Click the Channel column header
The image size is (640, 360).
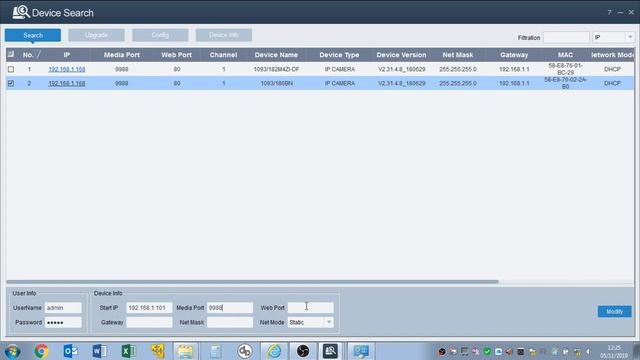(223, 55)
